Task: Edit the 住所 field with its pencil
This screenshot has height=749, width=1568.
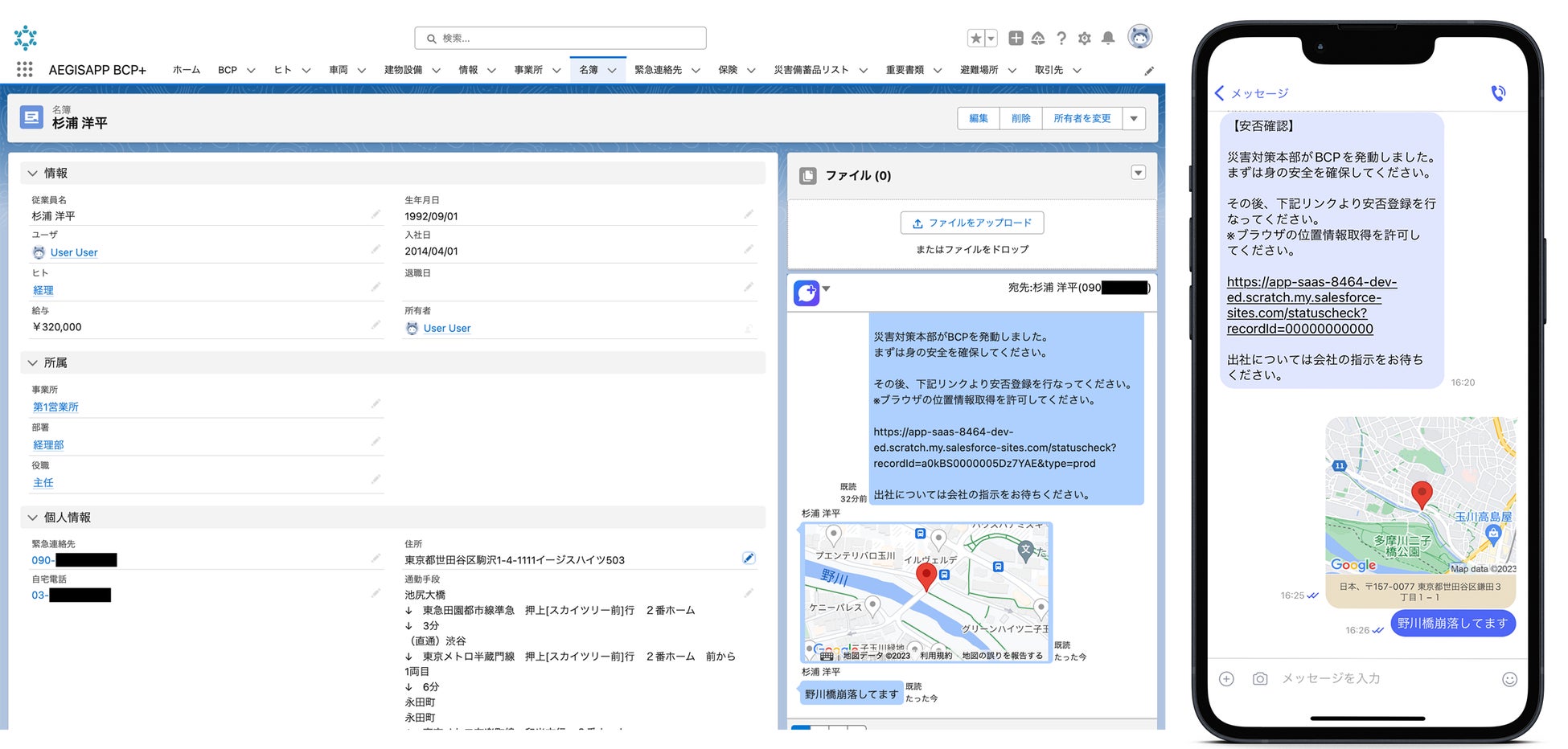Action: click(749, 558)
